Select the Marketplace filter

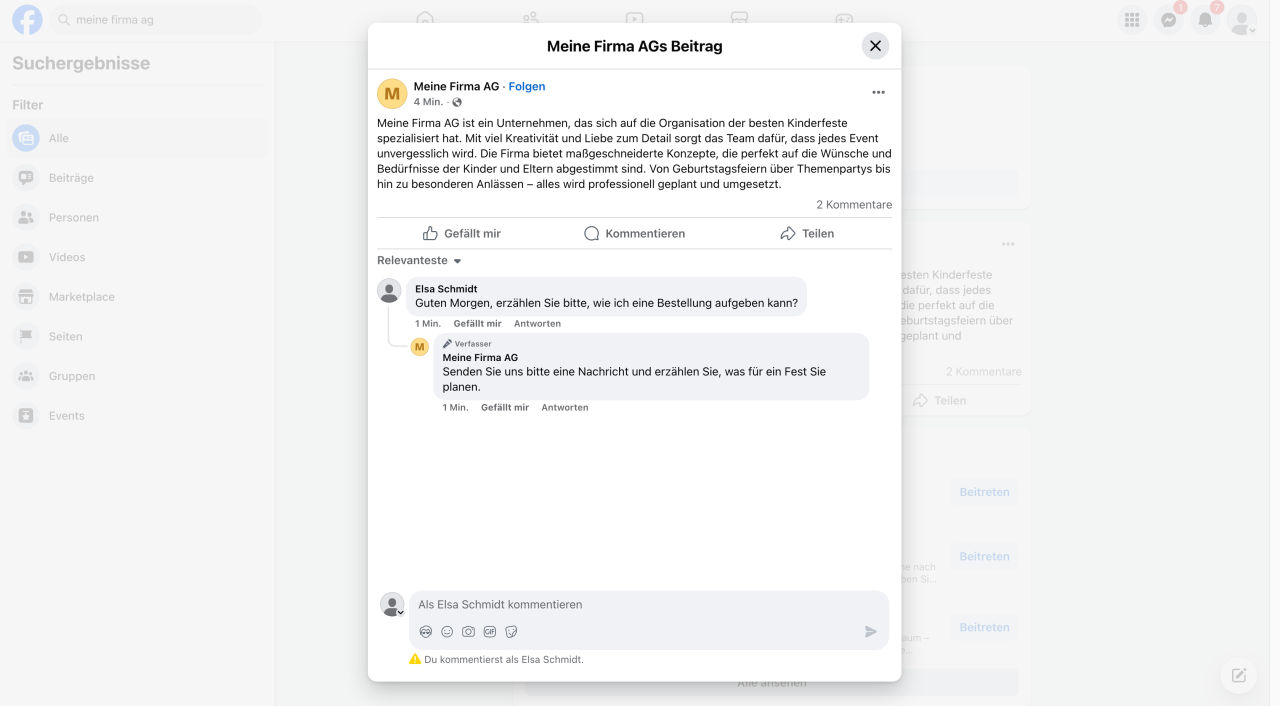(x=139, y=297)
